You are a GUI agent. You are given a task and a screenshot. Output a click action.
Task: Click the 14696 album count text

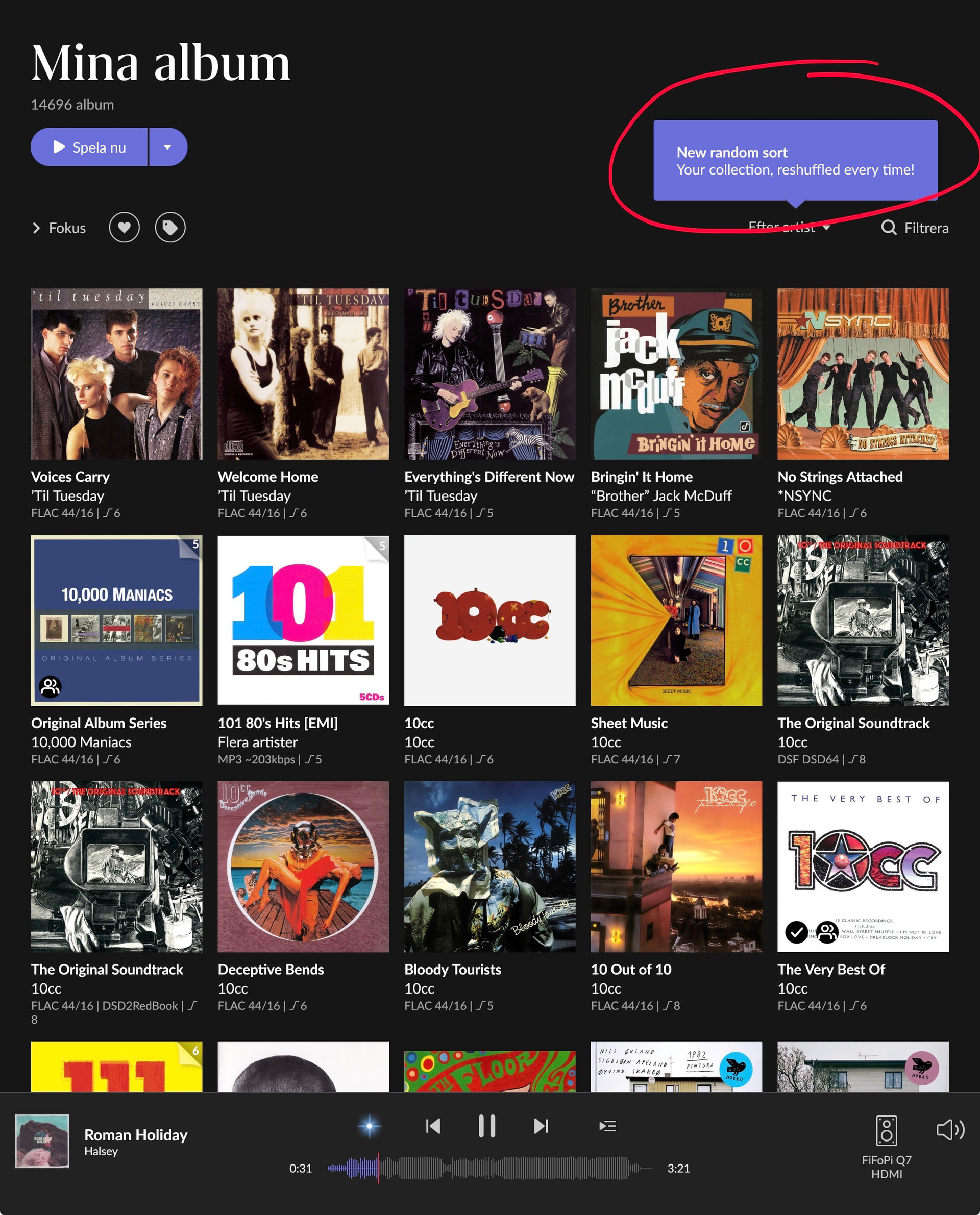pos(72,105)
